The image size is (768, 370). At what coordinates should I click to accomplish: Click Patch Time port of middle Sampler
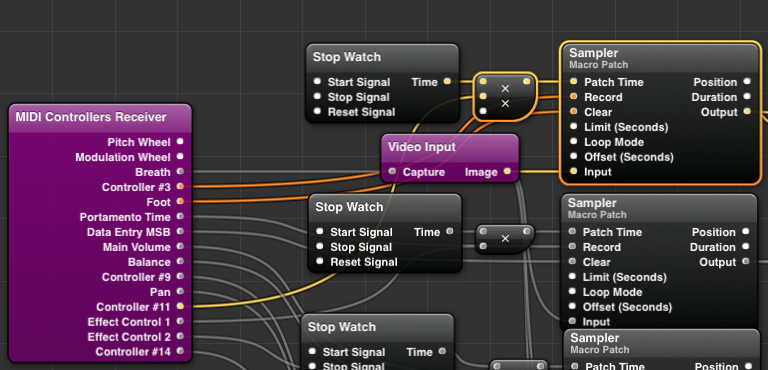[x=572, y=231]
